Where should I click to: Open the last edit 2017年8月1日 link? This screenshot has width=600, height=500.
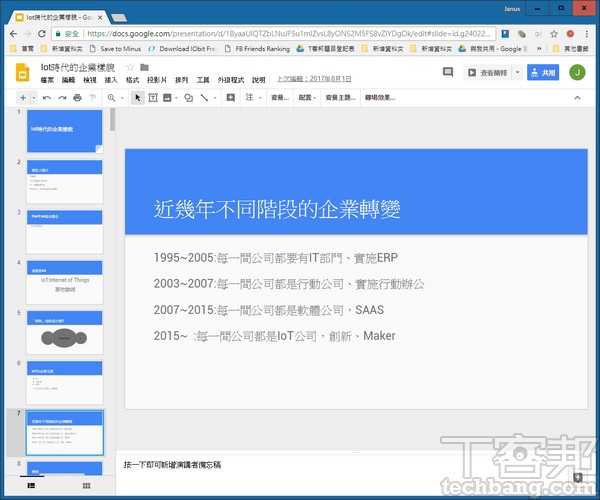click(x=314, y=79)
